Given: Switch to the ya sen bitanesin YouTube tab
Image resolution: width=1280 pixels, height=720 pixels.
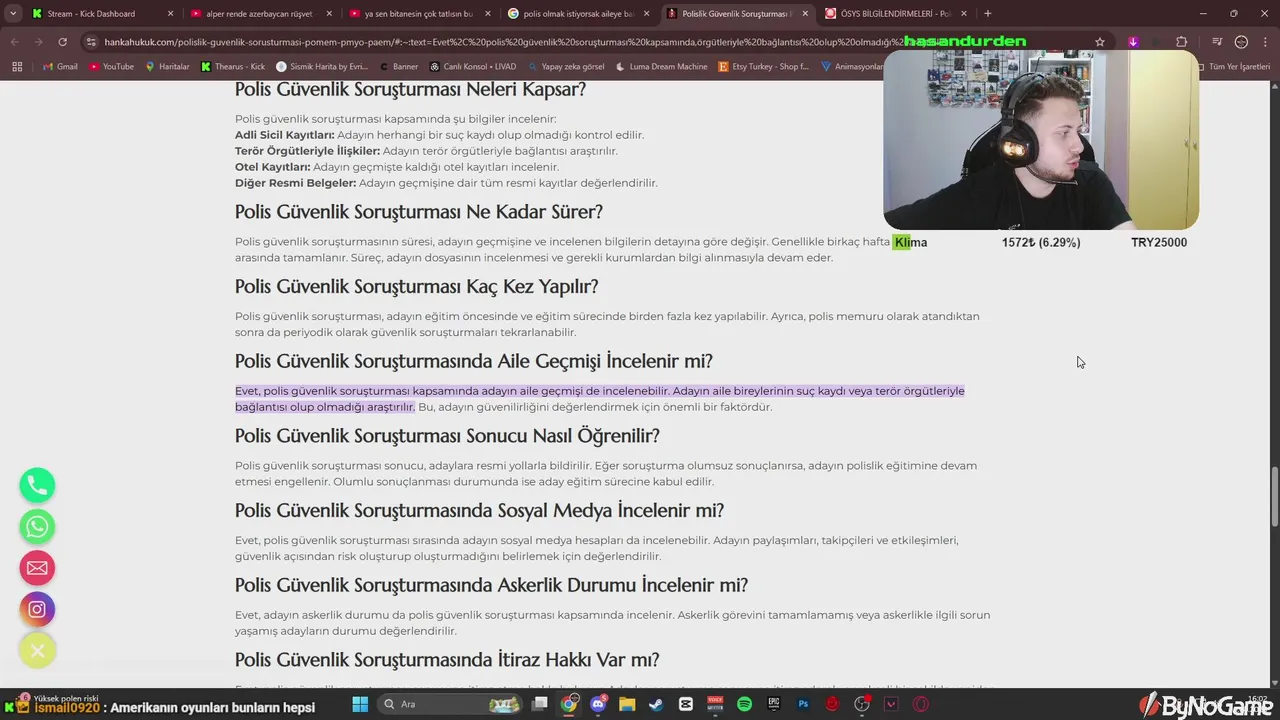Looking at the screenshot, I should pyautogui.click(x=418, y=14).
